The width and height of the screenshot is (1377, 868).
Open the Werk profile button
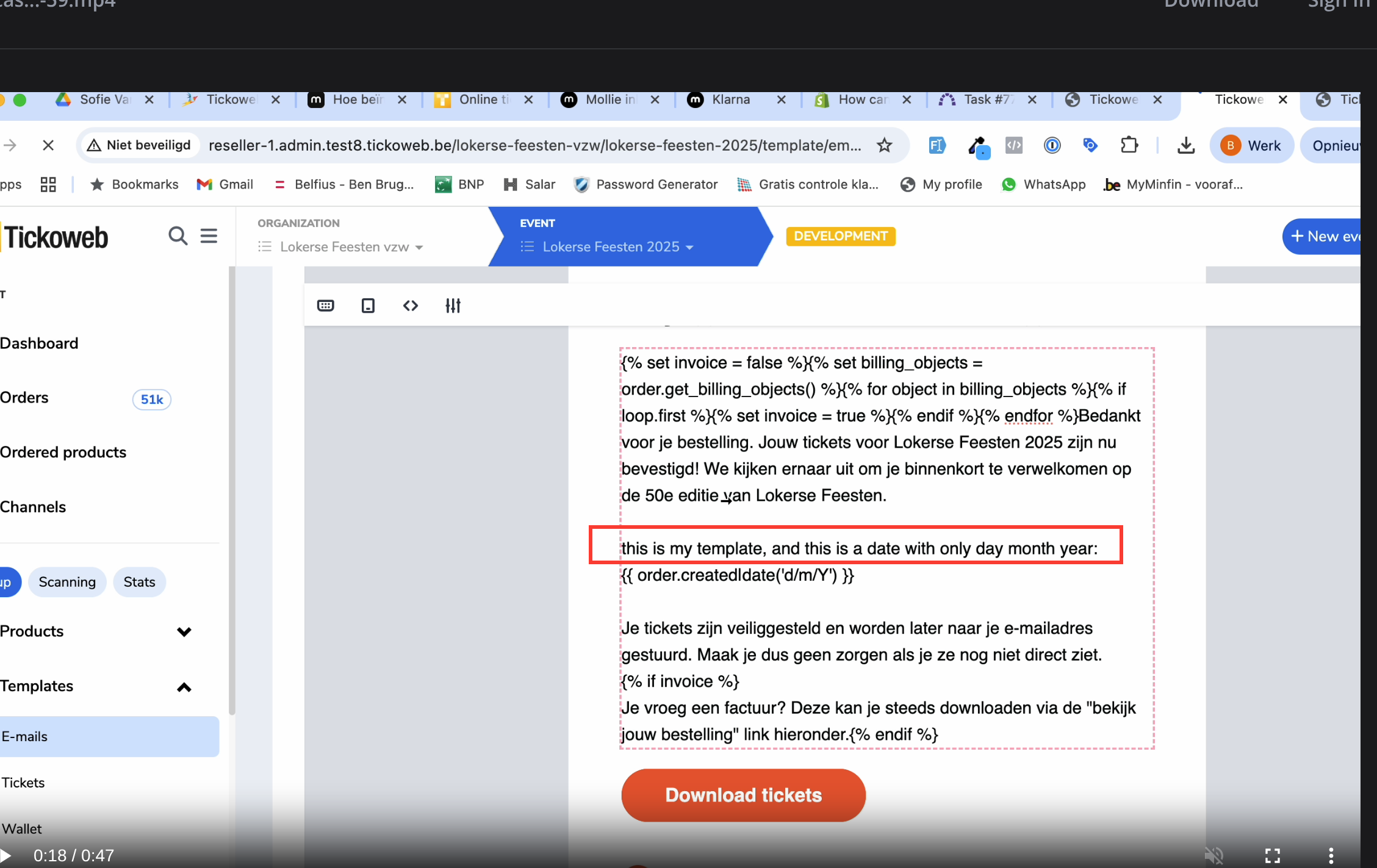coord(1251,145)
